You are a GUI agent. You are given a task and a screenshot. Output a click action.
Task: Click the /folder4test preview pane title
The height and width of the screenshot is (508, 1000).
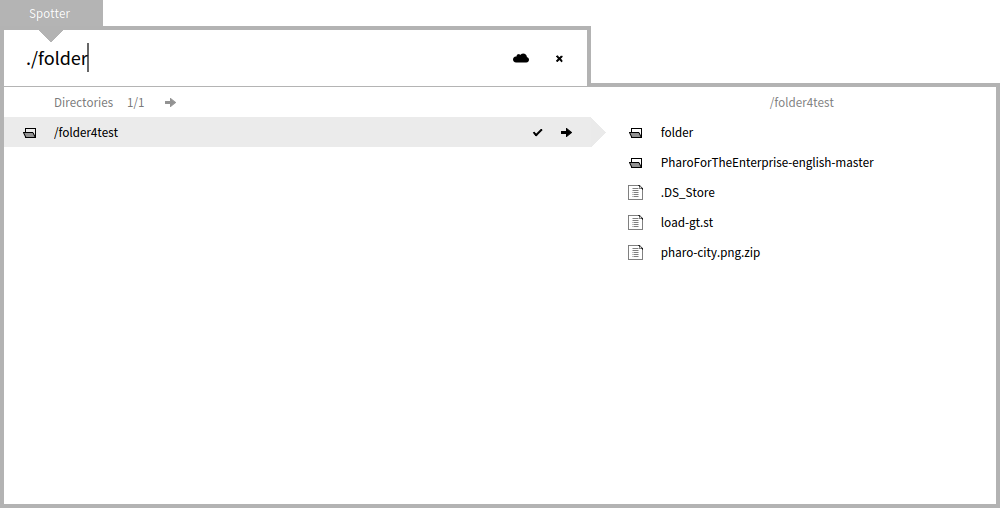click(802, 103)
